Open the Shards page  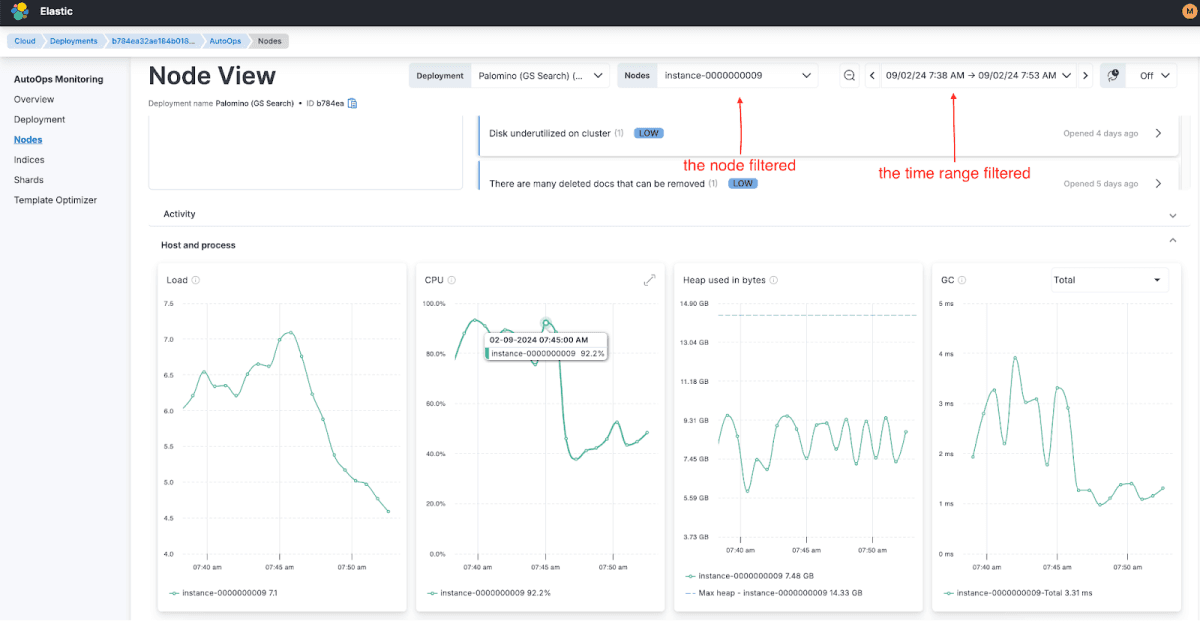26,179
